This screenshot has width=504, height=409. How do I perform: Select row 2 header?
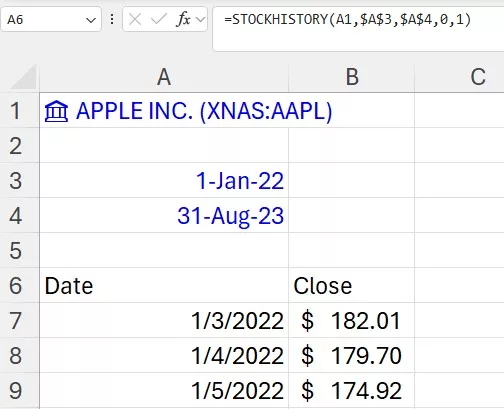point(19,145)
